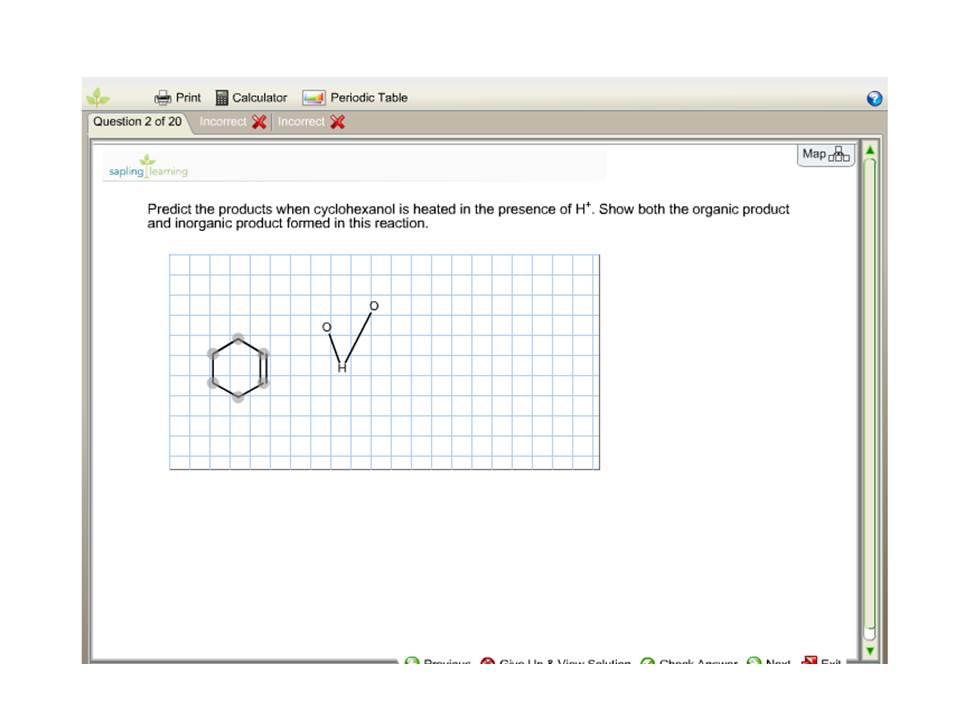Click the red X on the first Incorrect tab
This screenshot has height=720, width=960.
point(258,121)
